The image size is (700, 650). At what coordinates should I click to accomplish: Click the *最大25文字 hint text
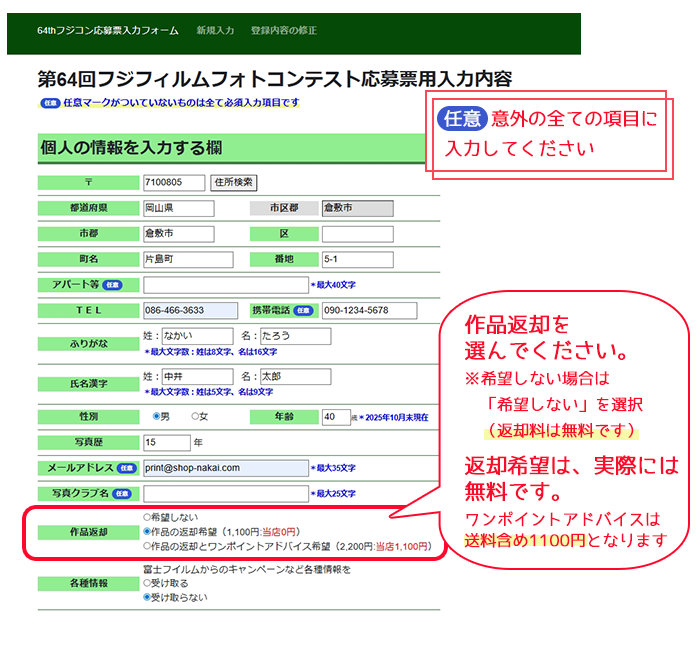point(333,494)
